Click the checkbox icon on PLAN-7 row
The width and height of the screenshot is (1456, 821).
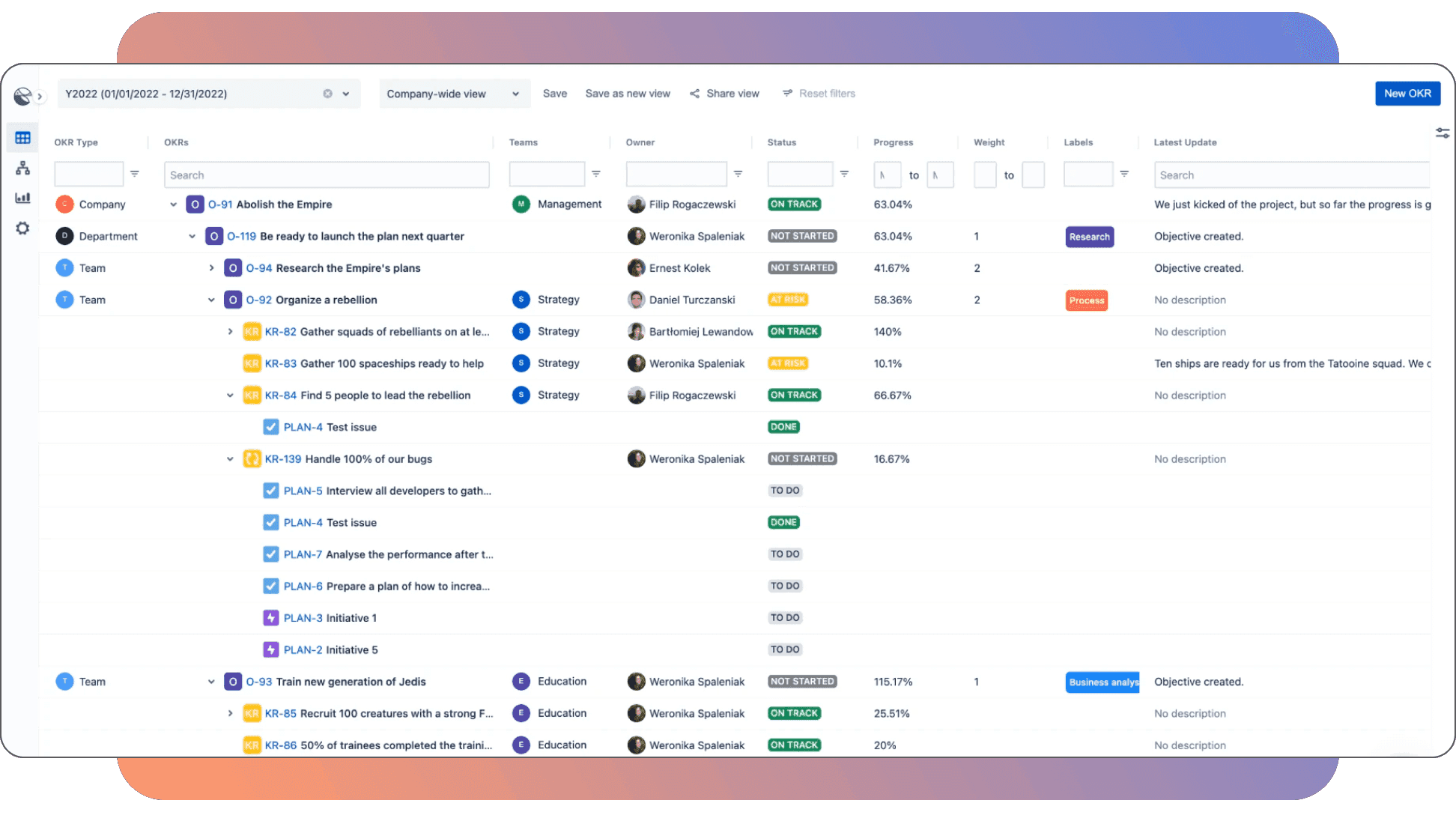(270, 554)
